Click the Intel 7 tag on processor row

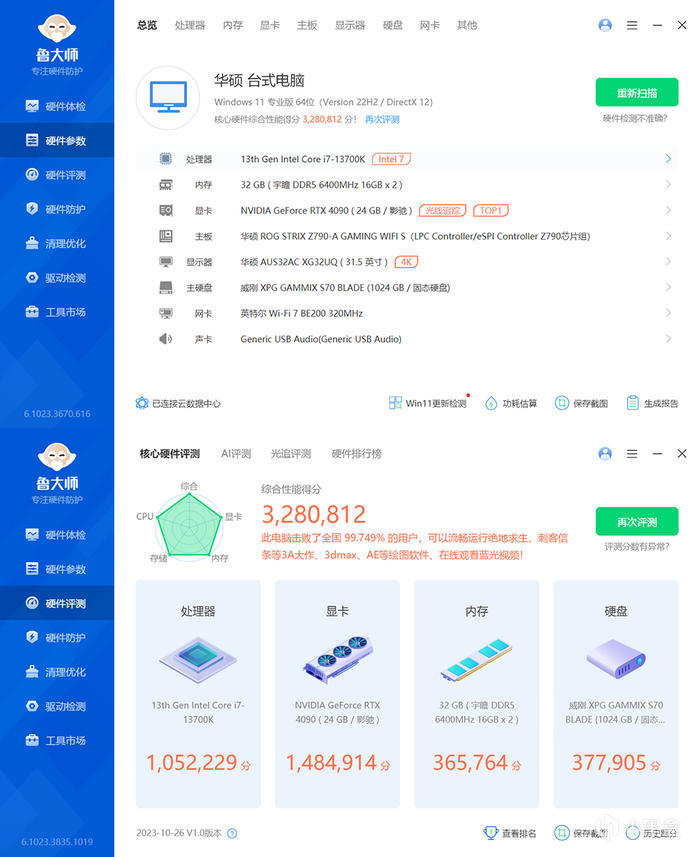[x=391, y=159]
